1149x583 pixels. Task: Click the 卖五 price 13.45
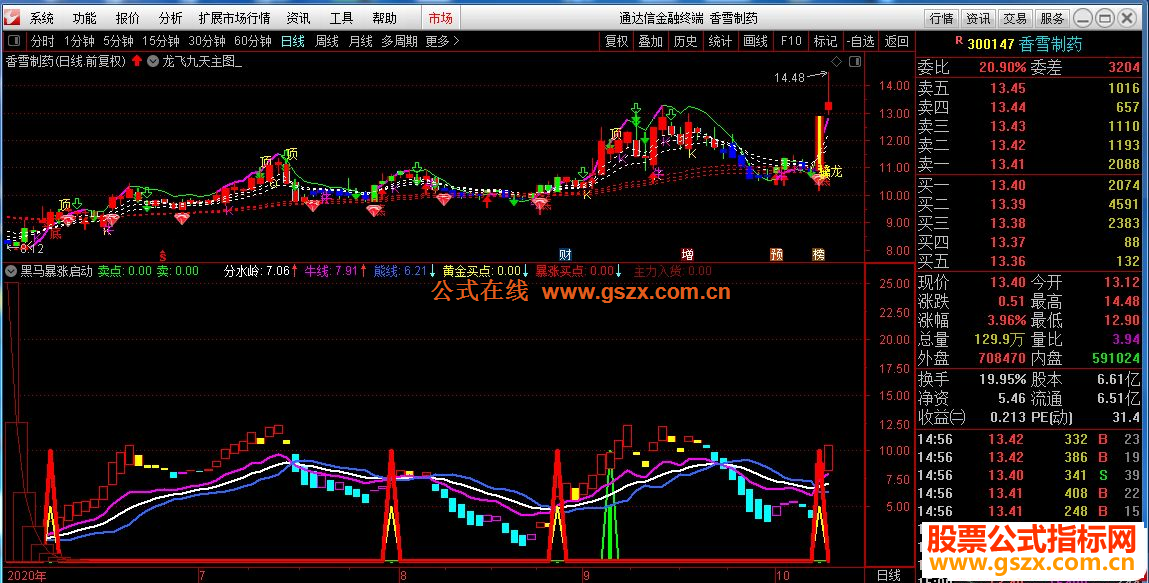1008,89
